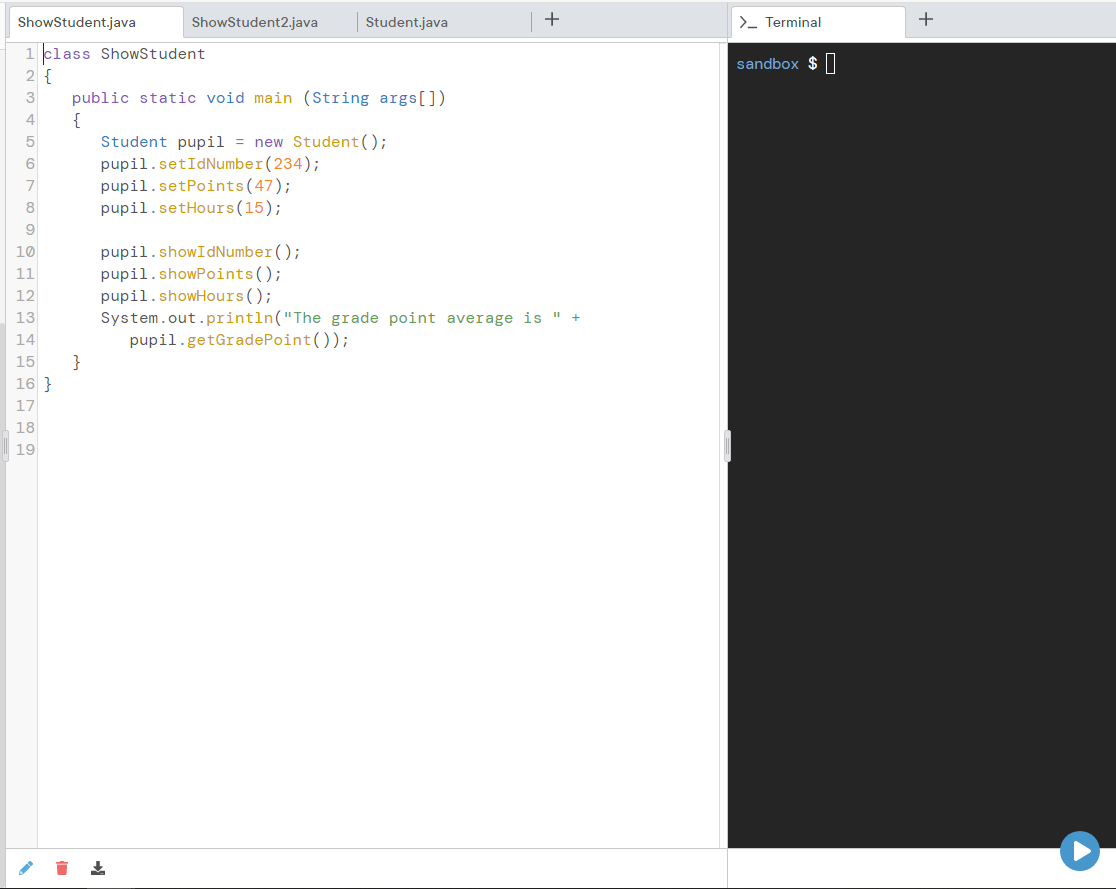Click the red trash delete icon
Screen dimensions: 1116x889
pyautogui.click(x=61, y=868)
